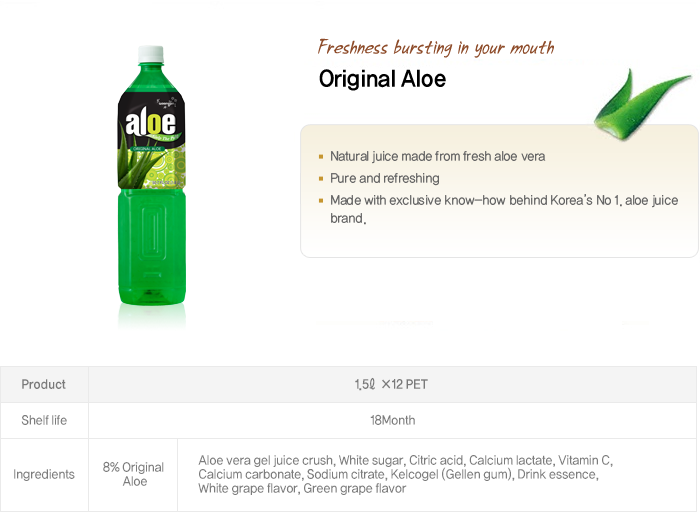The image size is (700, 515).
Task: Click the 'aloe' logo on bottle label
Action: pyautogui.click(x=150, y=123)
